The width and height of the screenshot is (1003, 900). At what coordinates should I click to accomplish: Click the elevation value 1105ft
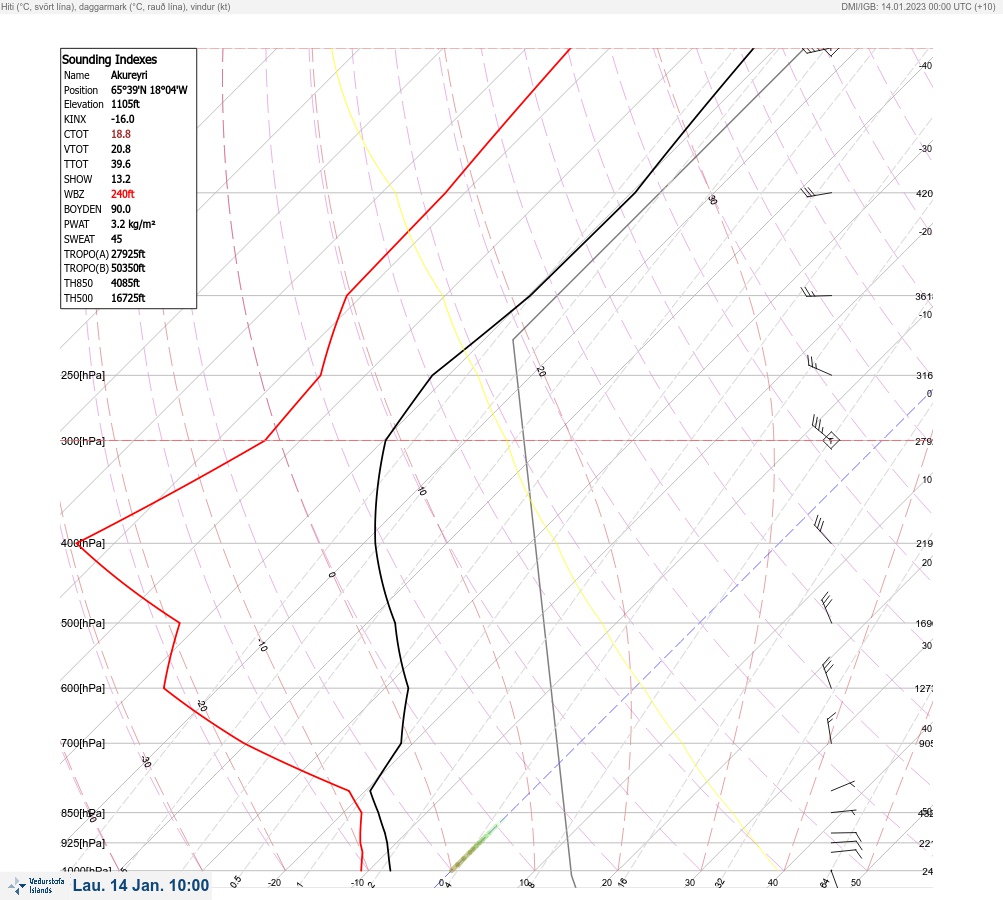click(125, 104)
